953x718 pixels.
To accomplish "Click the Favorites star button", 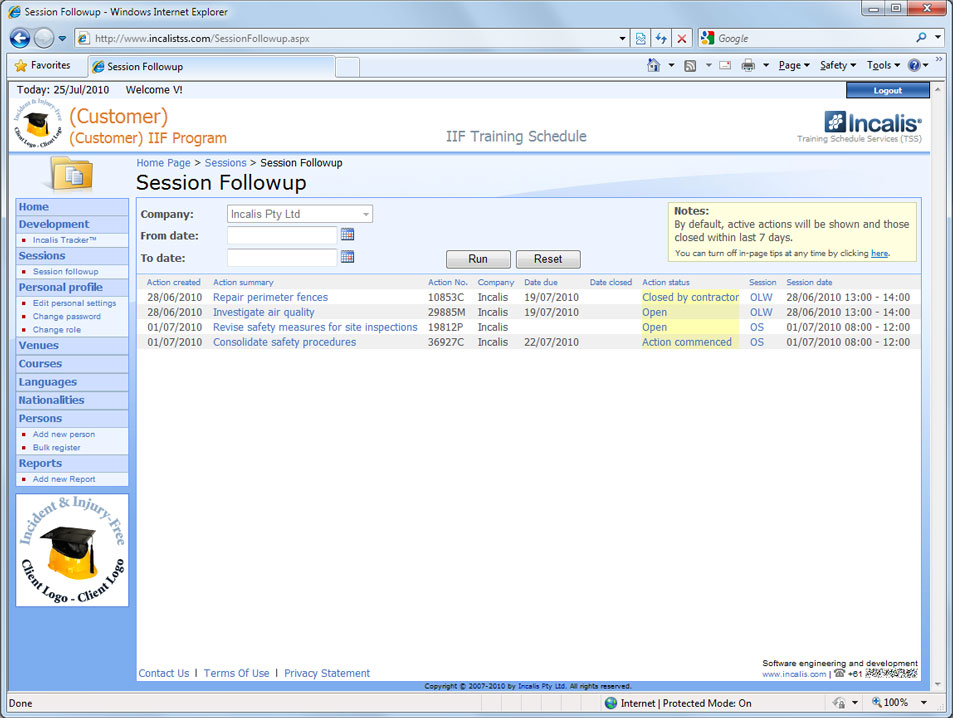I will 42,65.
